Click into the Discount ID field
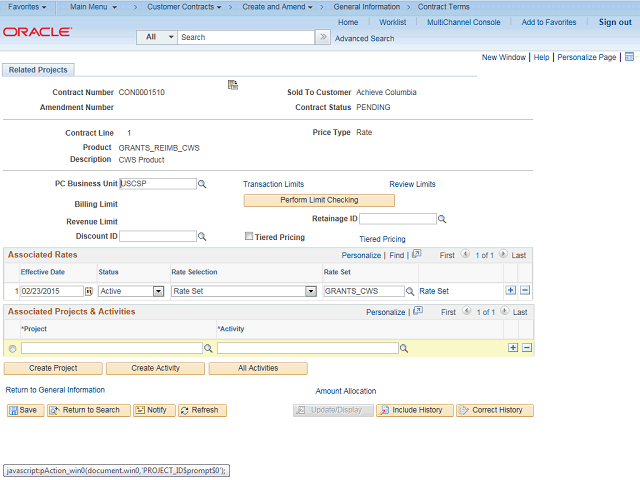The width and height of the screenshot is (640, 480). (158, 236)
